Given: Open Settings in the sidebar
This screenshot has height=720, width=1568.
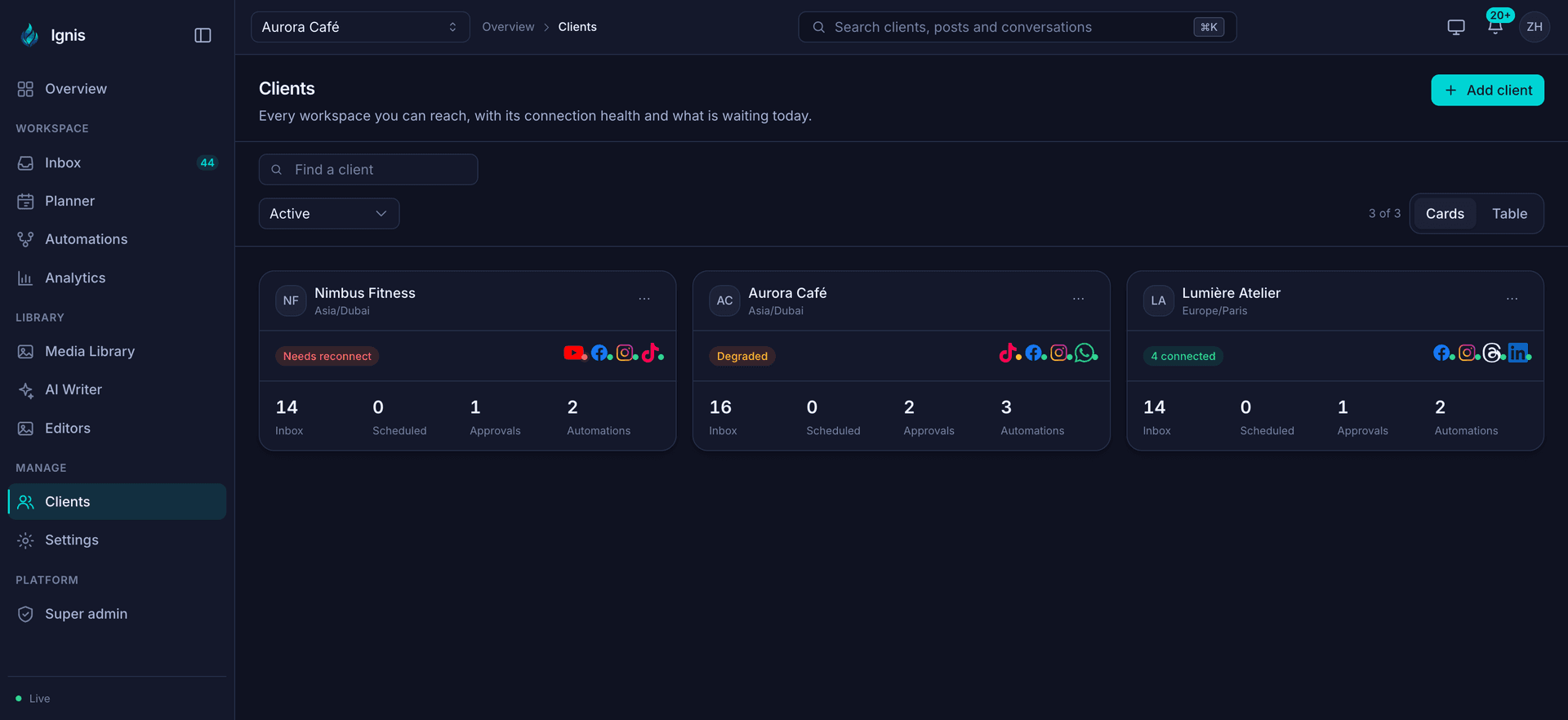Looking at the screenshot, I should (117, 540).
